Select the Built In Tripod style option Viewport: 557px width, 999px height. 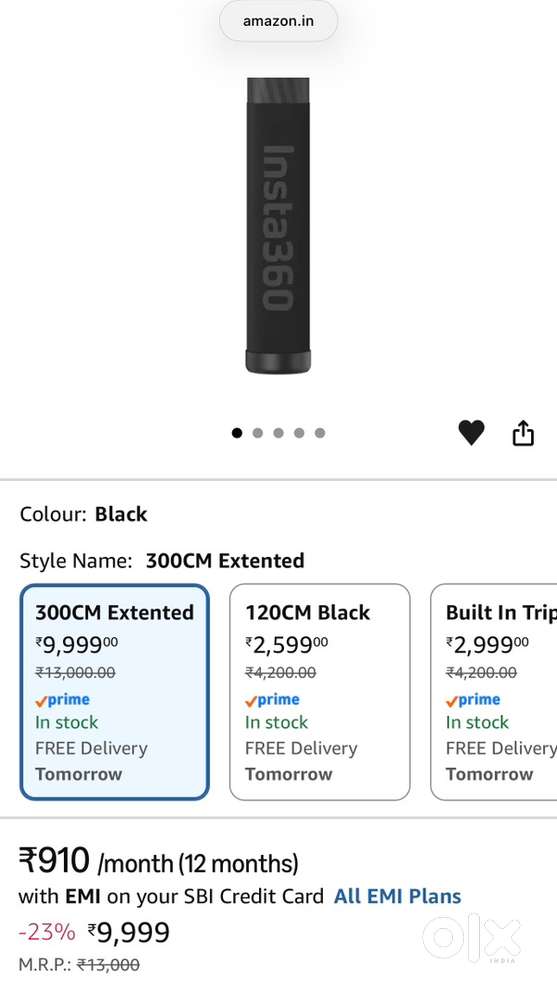coord(494,692)
